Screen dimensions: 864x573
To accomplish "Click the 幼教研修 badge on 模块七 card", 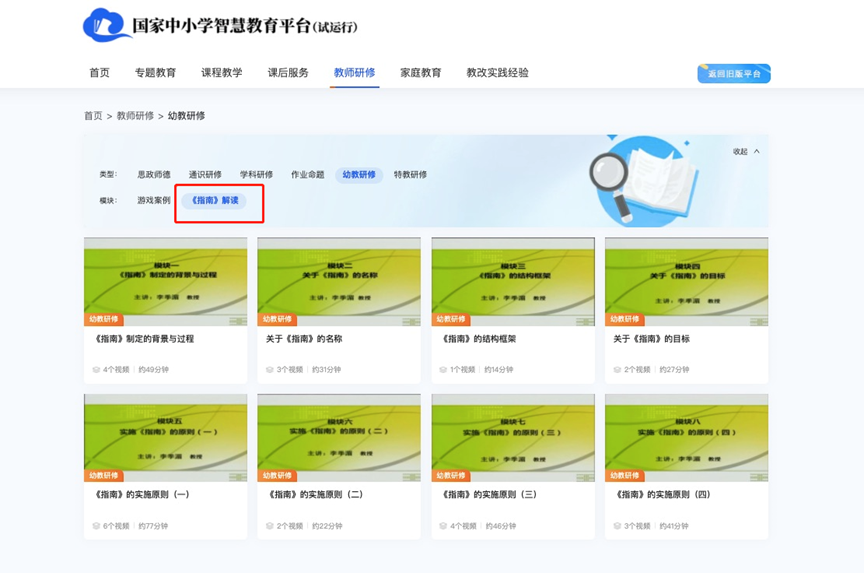I will point(452,475).
